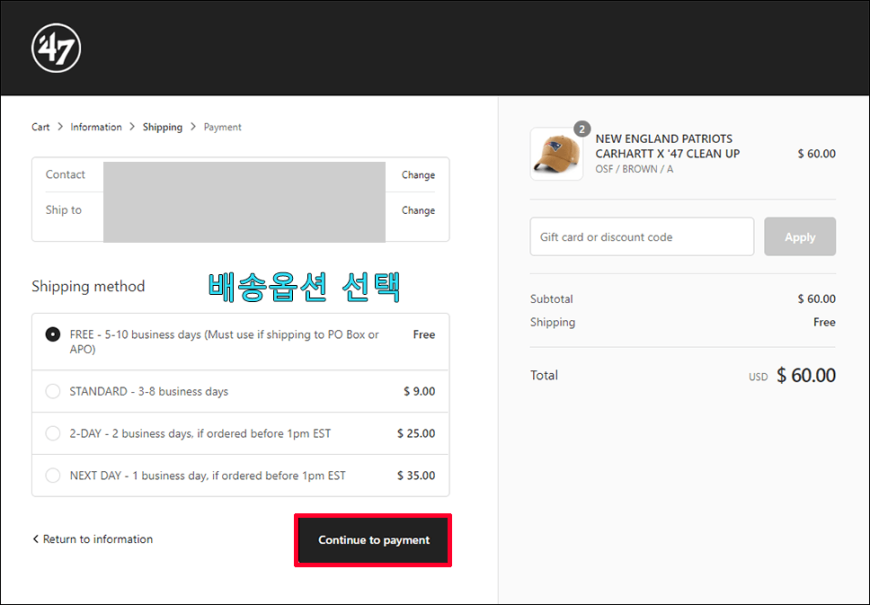Viewport: 870px width, 605px height.
Task: Choose 2-DAY shipping radio button
Action: [x=53, y=433]
